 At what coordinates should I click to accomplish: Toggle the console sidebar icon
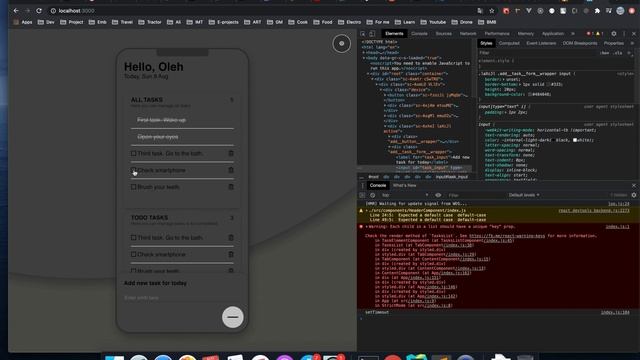362,195
